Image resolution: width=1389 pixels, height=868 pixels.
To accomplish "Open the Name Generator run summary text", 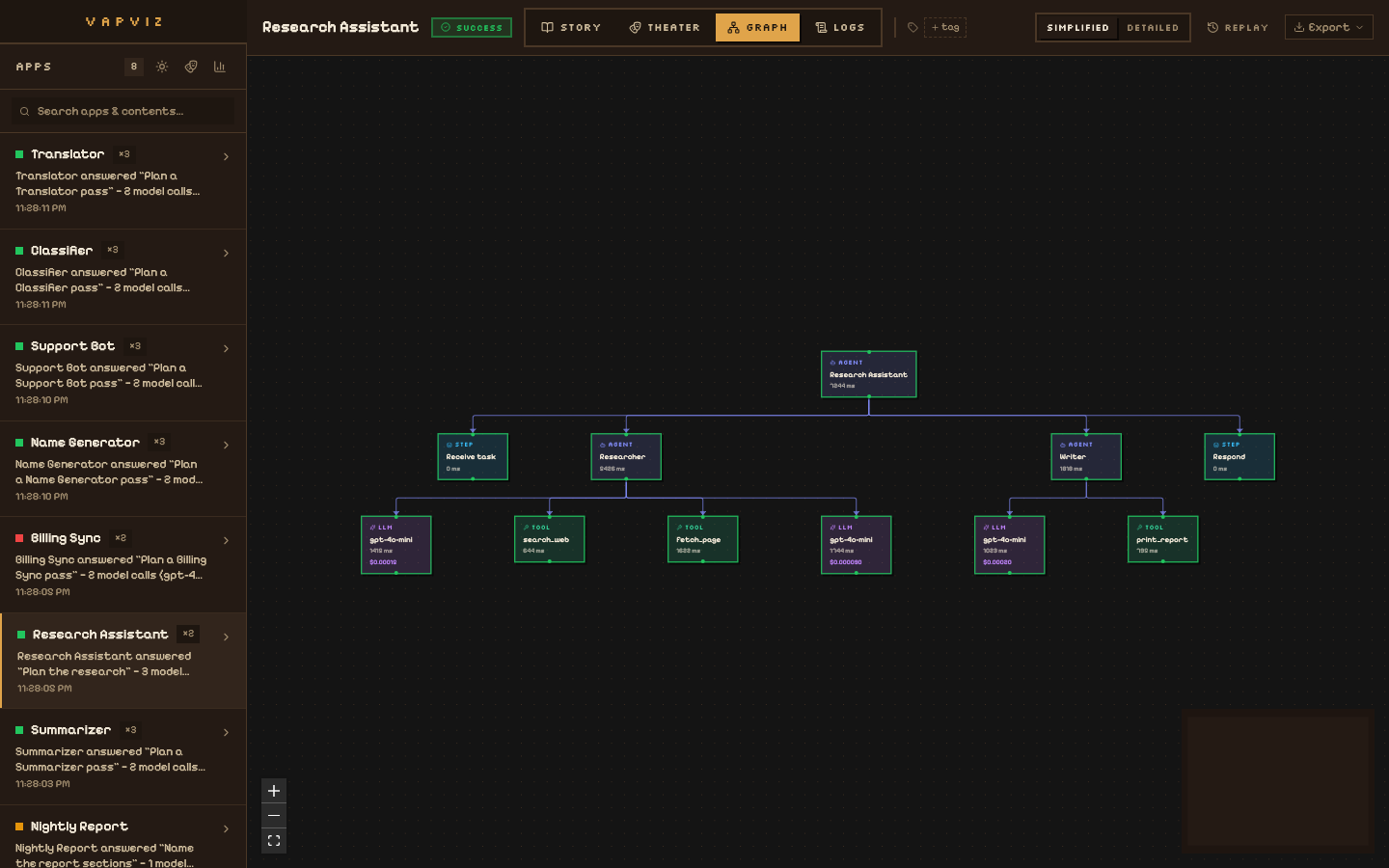I will (x=109, y=472).
